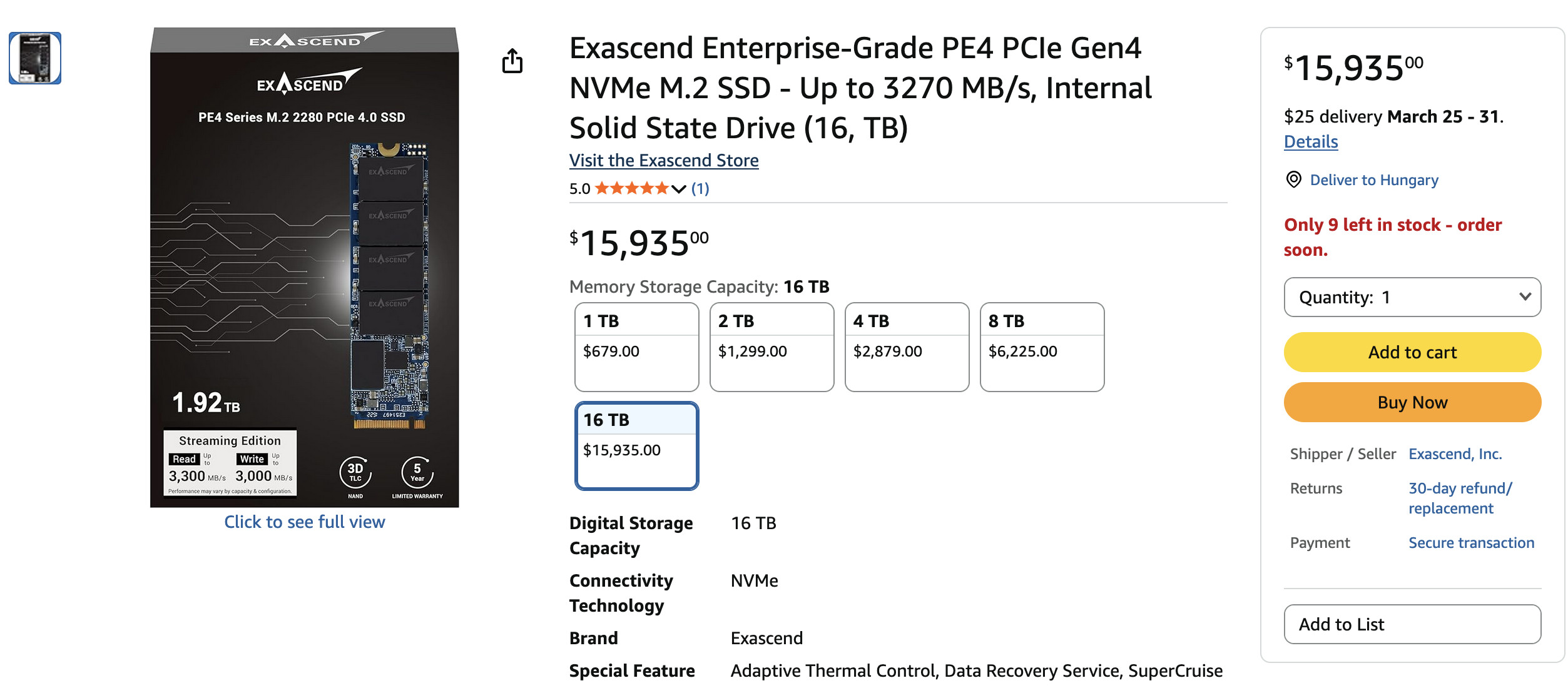Add the SSD to cart
Image resolution: width=1568 pixels, height=688 pixels.
tap(1412, 352)
